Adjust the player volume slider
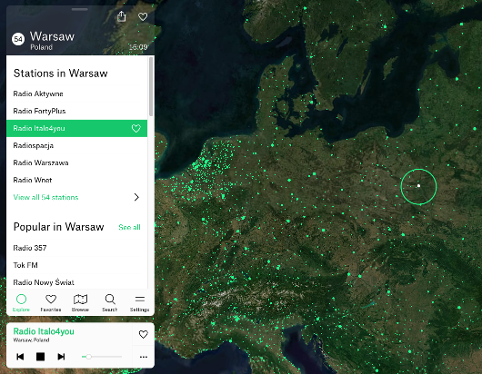 (x=102, y=357)
